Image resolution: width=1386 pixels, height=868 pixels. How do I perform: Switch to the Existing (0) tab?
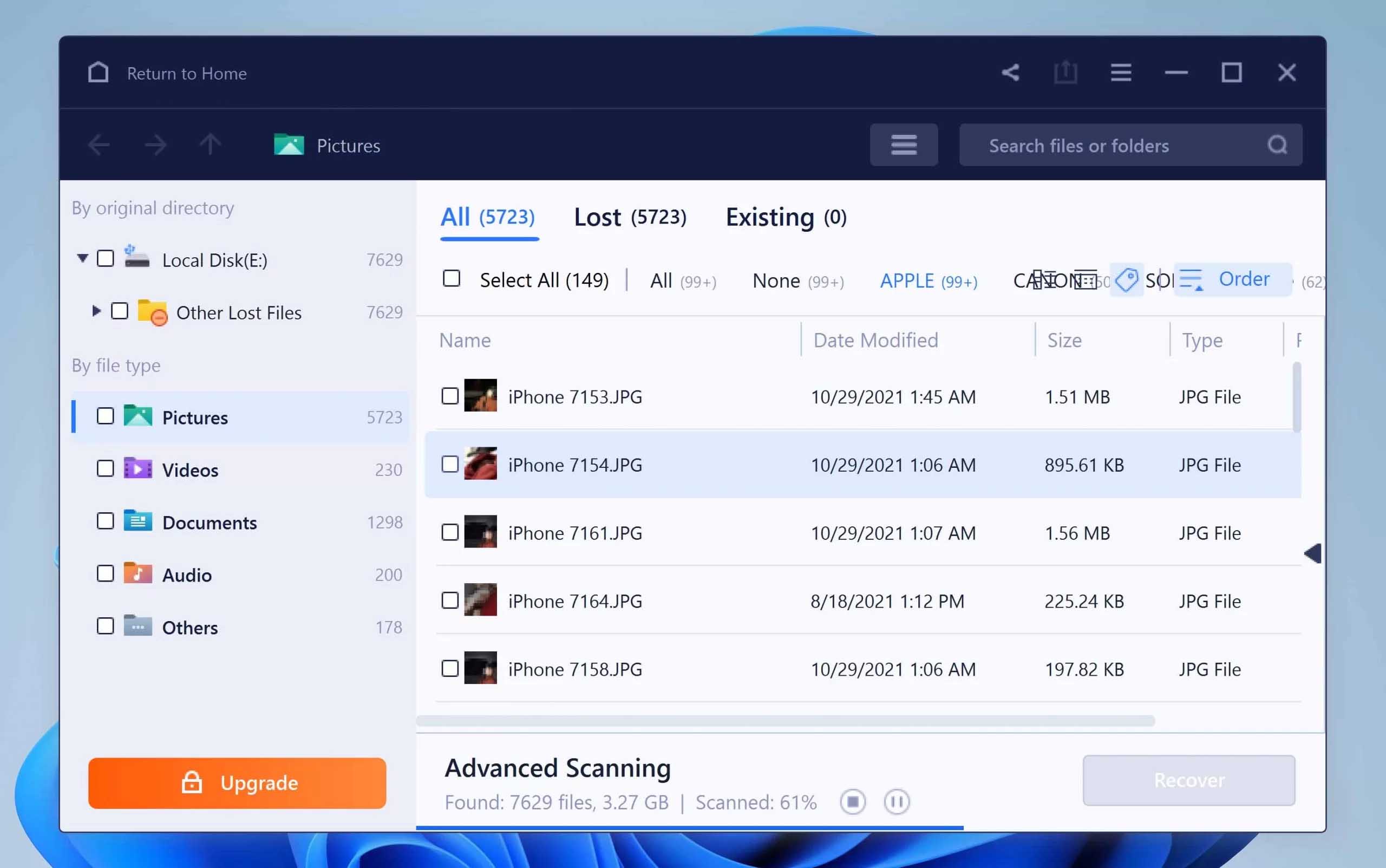tap(786, 217)
